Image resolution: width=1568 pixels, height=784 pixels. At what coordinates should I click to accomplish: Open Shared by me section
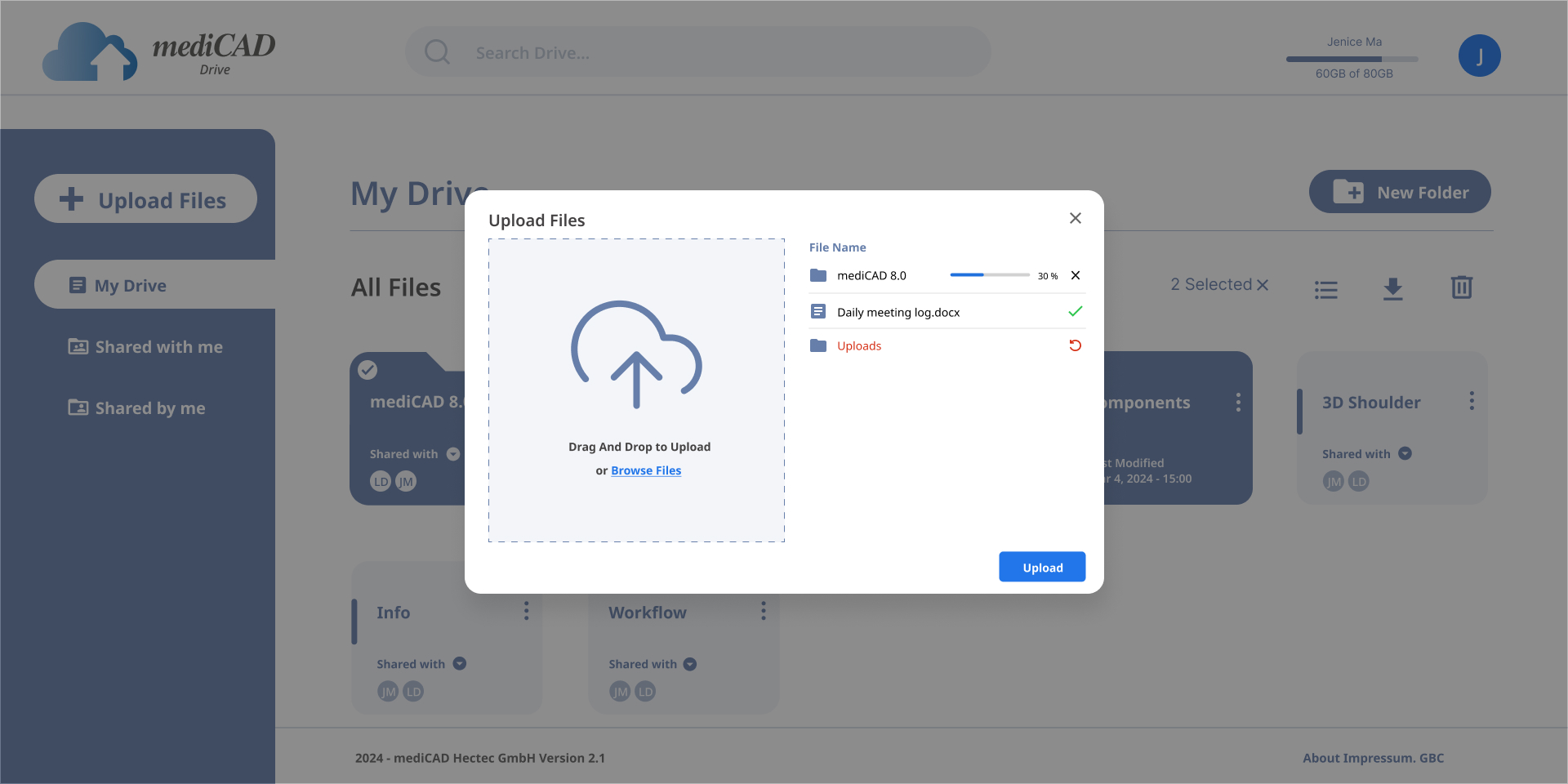[136, 408]
